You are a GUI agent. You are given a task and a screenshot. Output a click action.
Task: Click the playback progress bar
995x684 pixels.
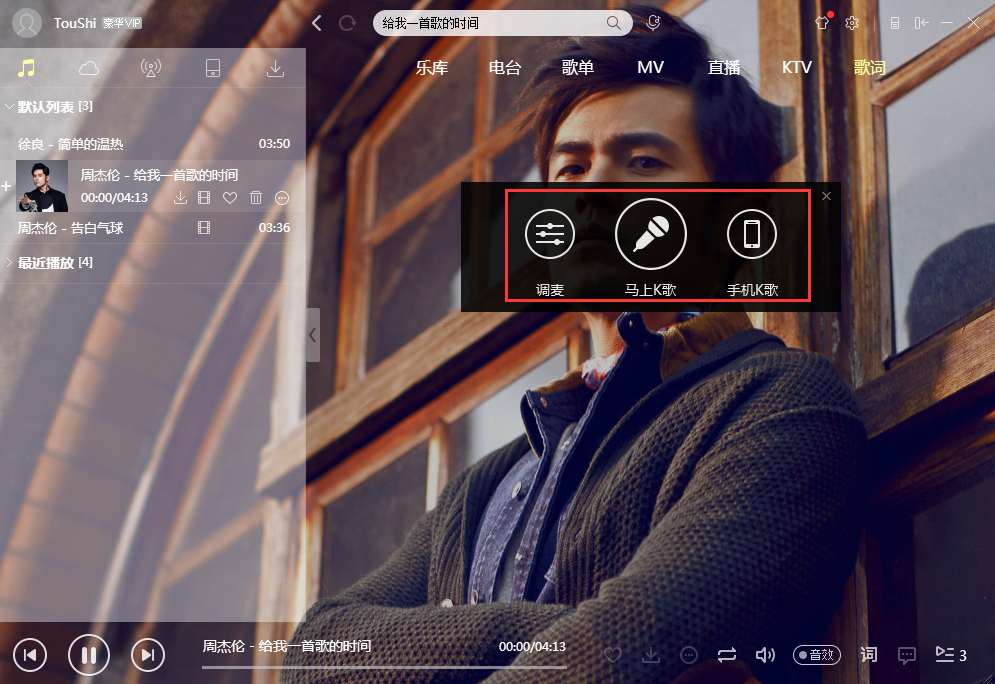(384, 666)
